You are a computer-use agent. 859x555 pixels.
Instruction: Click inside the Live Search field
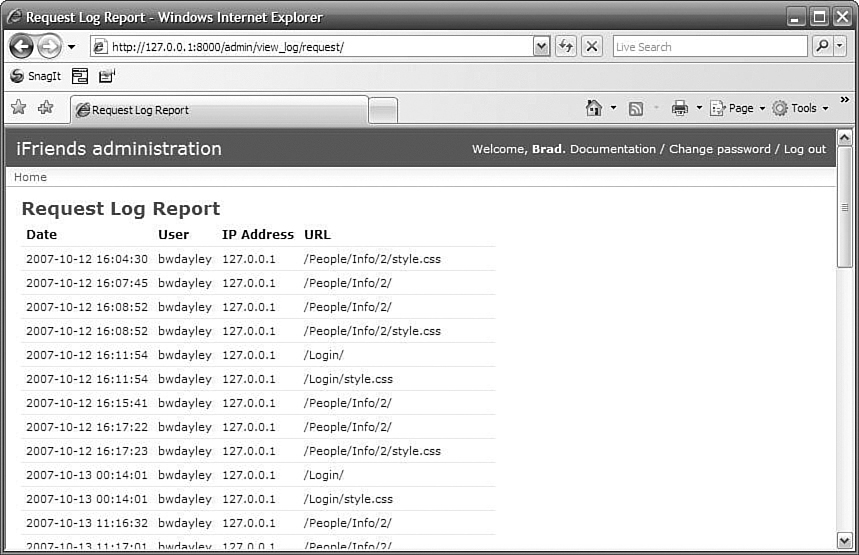pos(708,46)
